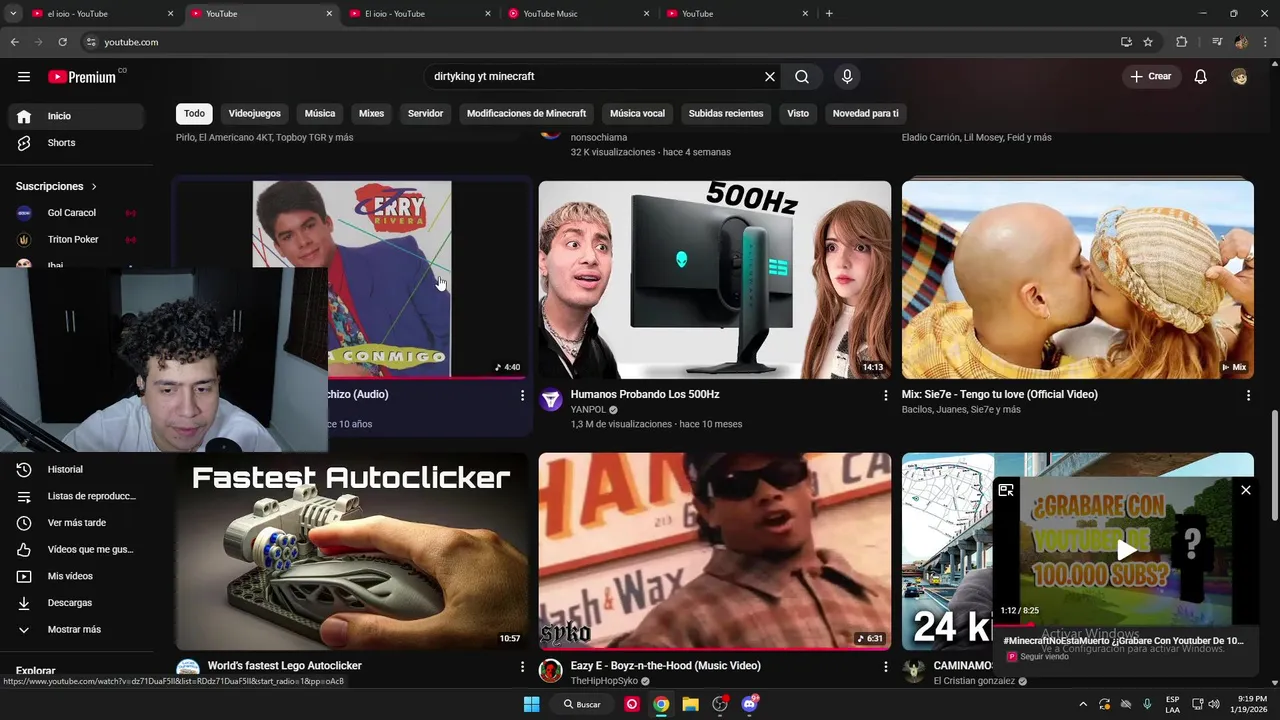Expand Mostrar más in the sidebar
Viewport: 1280px width, 720px height.
76,630
